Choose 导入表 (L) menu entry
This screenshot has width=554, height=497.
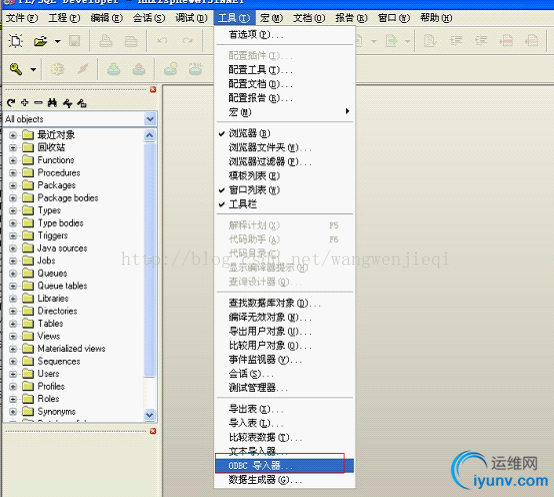click(x=285, y=423)
